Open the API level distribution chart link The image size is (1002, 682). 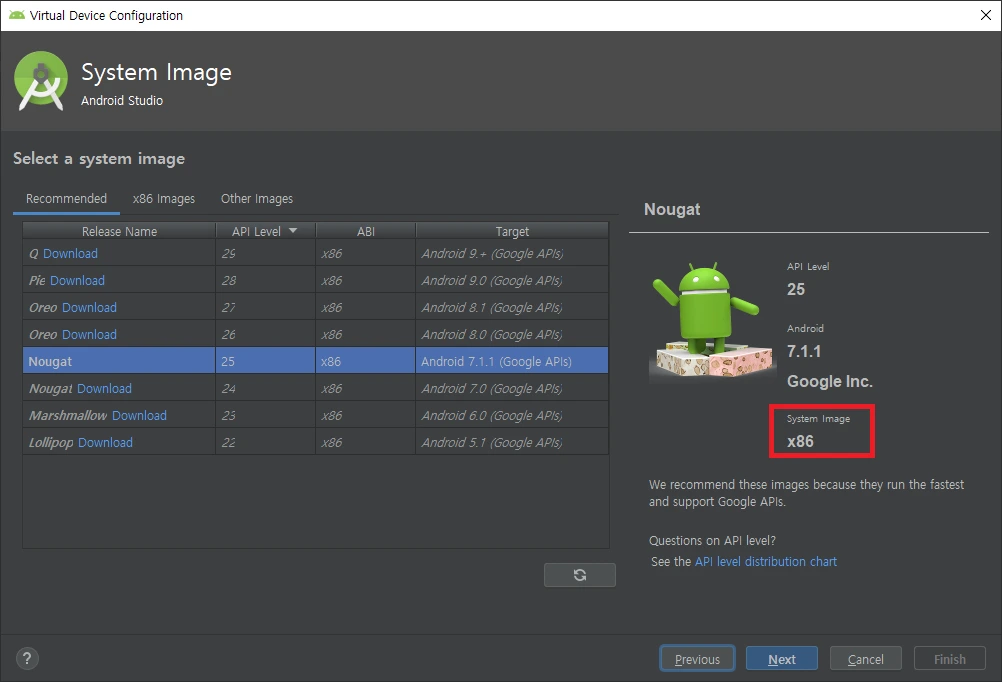766,561
